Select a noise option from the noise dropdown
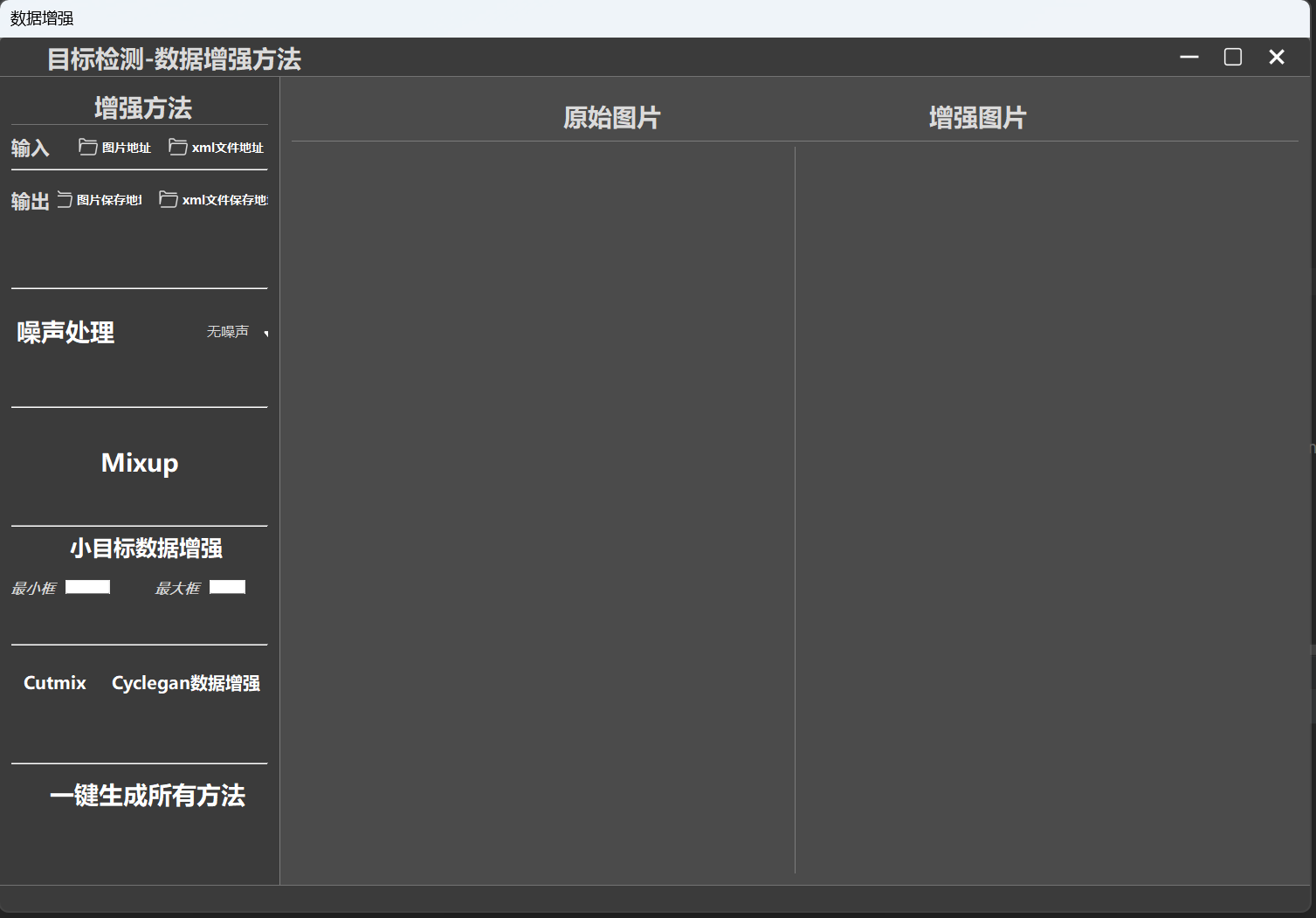Image resolution: width=1316 pixels, height=918 pixels. click(x=229, y=332)
